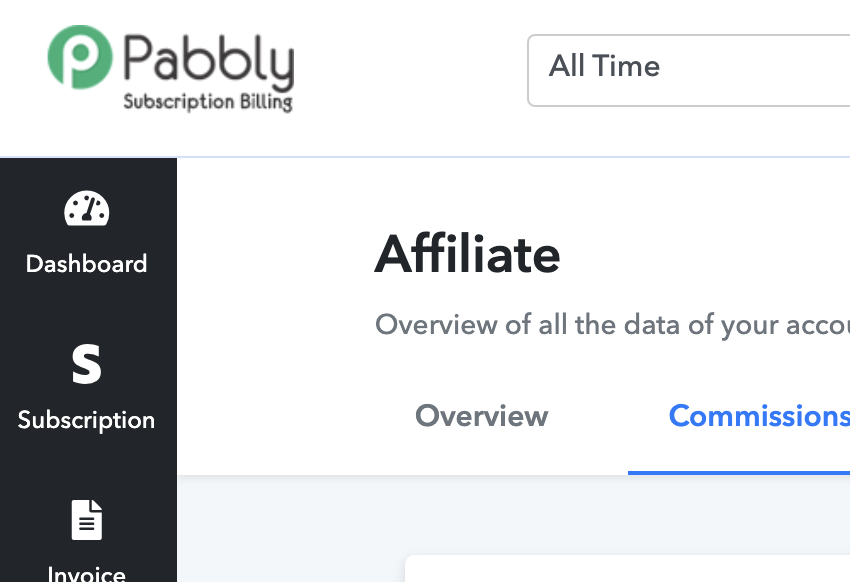Switch to the Overview tab

pyautogui.click(x=481, y=416)
